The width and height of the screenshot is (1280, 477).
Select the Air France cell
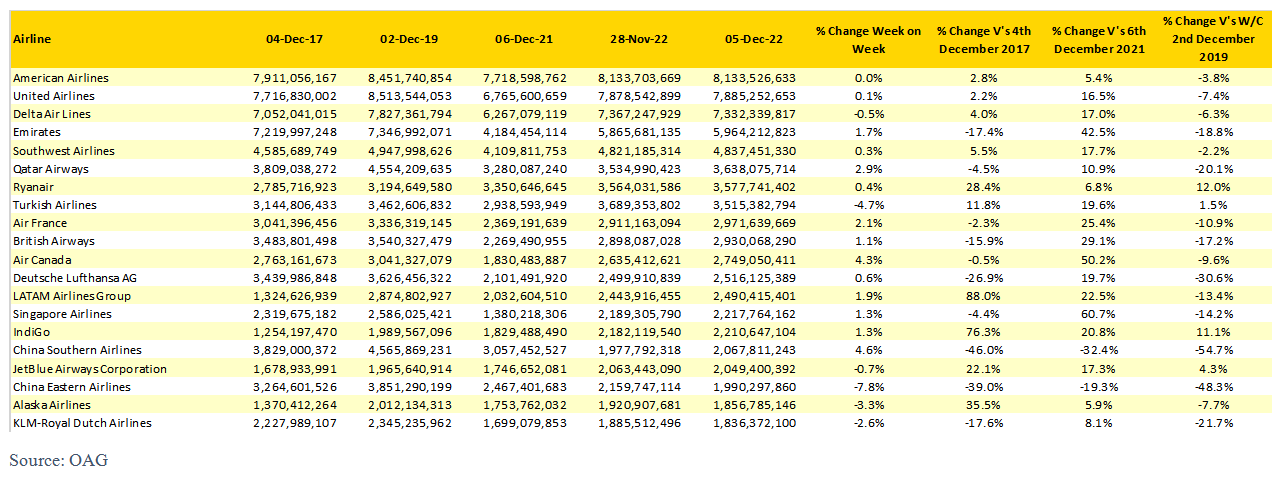point(39,223)
